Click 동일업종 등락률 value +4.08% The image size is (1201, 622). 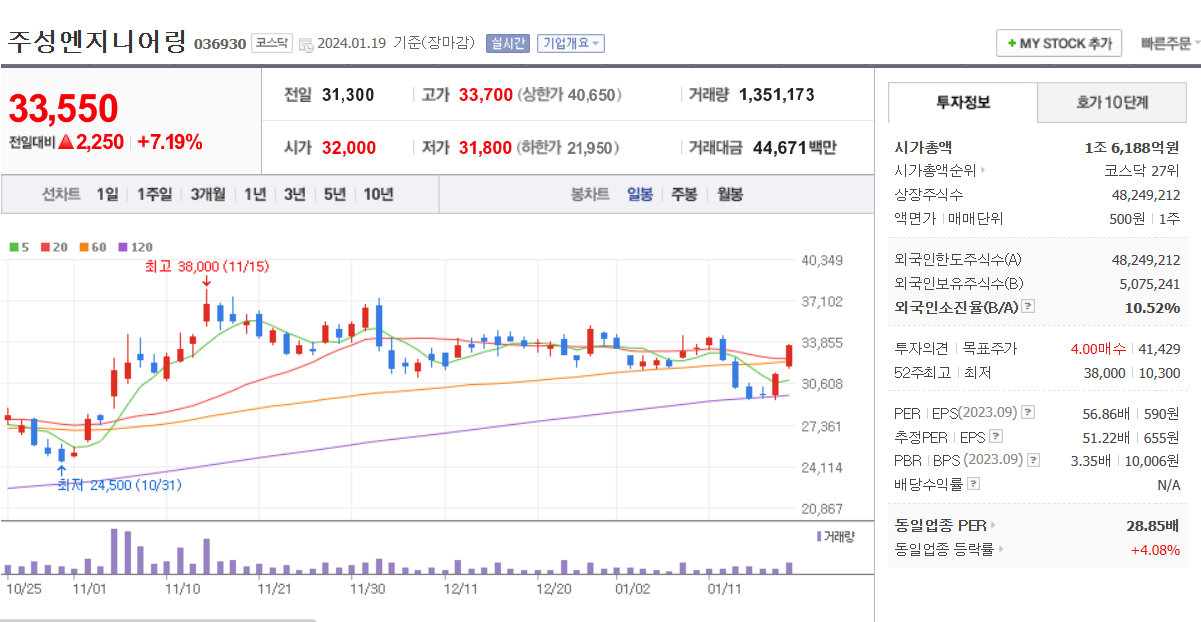click(1155, 549)
